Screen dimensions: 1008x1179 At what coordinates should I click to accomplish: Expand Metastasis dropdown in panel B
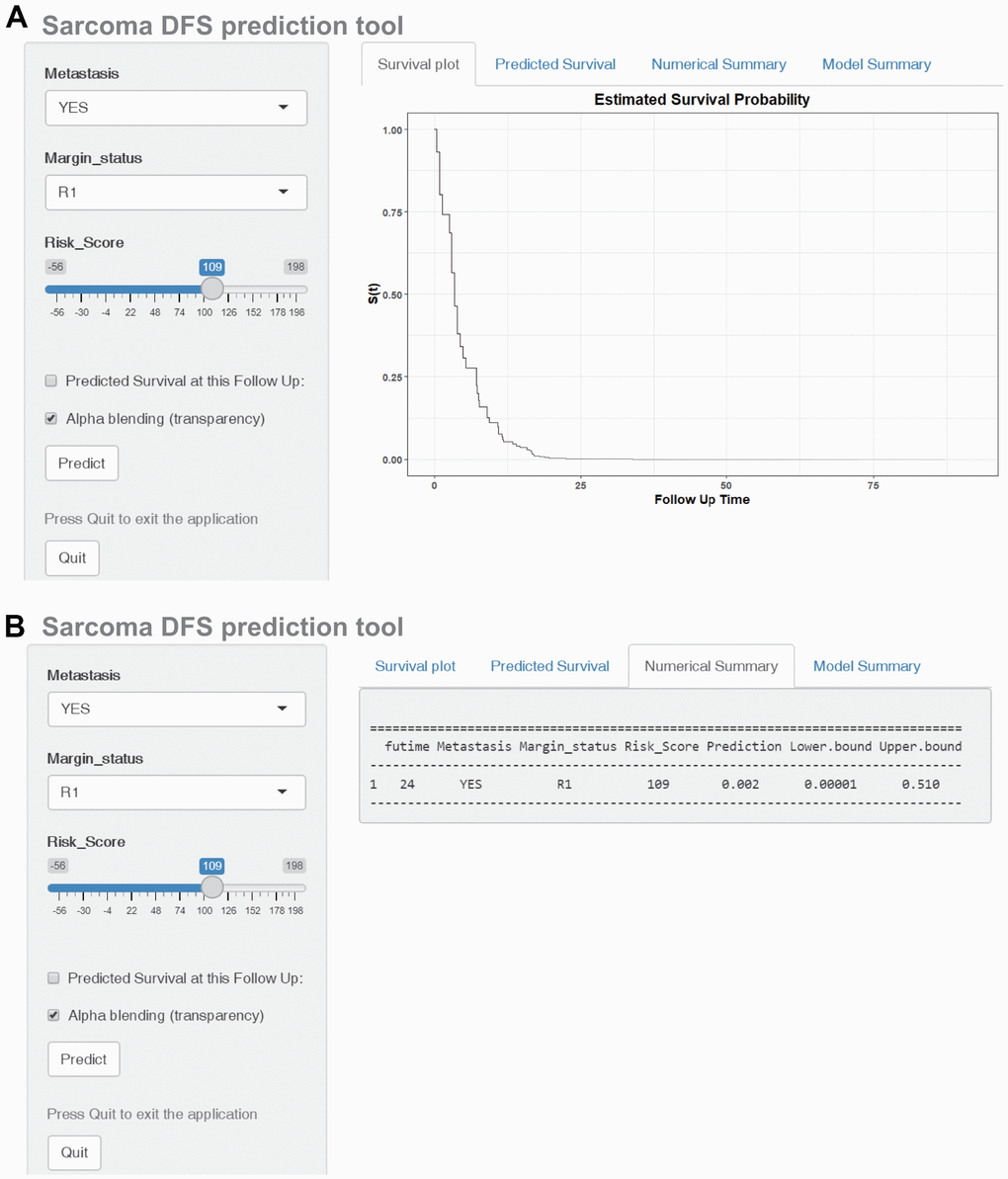pos(177,709)
